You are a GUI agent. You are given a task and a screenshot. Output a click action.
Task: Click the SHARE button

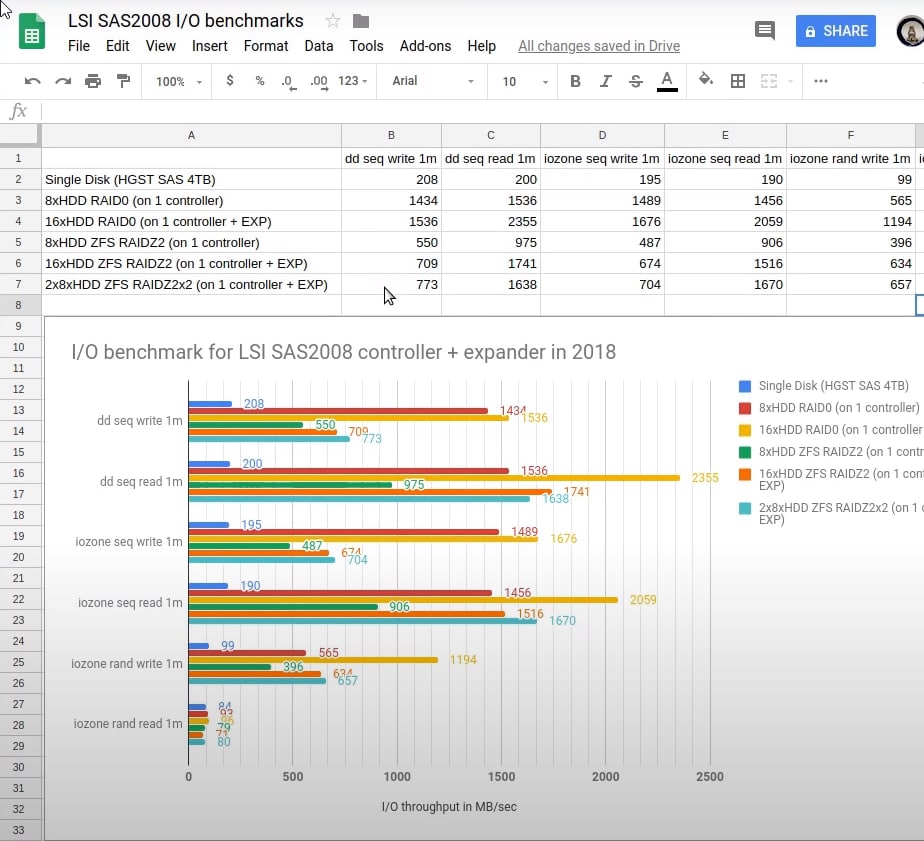click(x=835, y=31)
